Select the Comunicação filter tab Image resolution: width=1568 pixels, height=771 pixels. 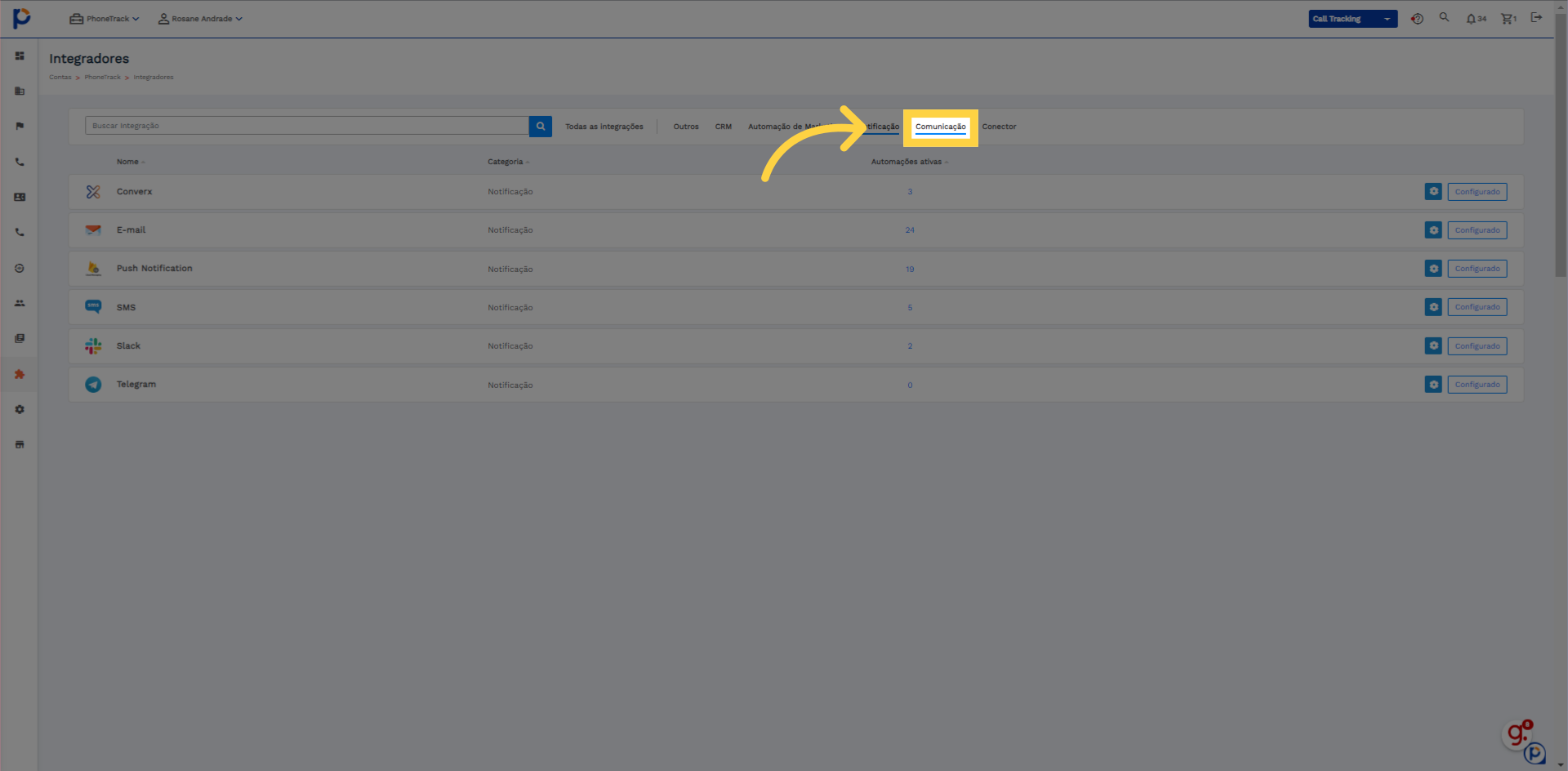pos(940,127)
